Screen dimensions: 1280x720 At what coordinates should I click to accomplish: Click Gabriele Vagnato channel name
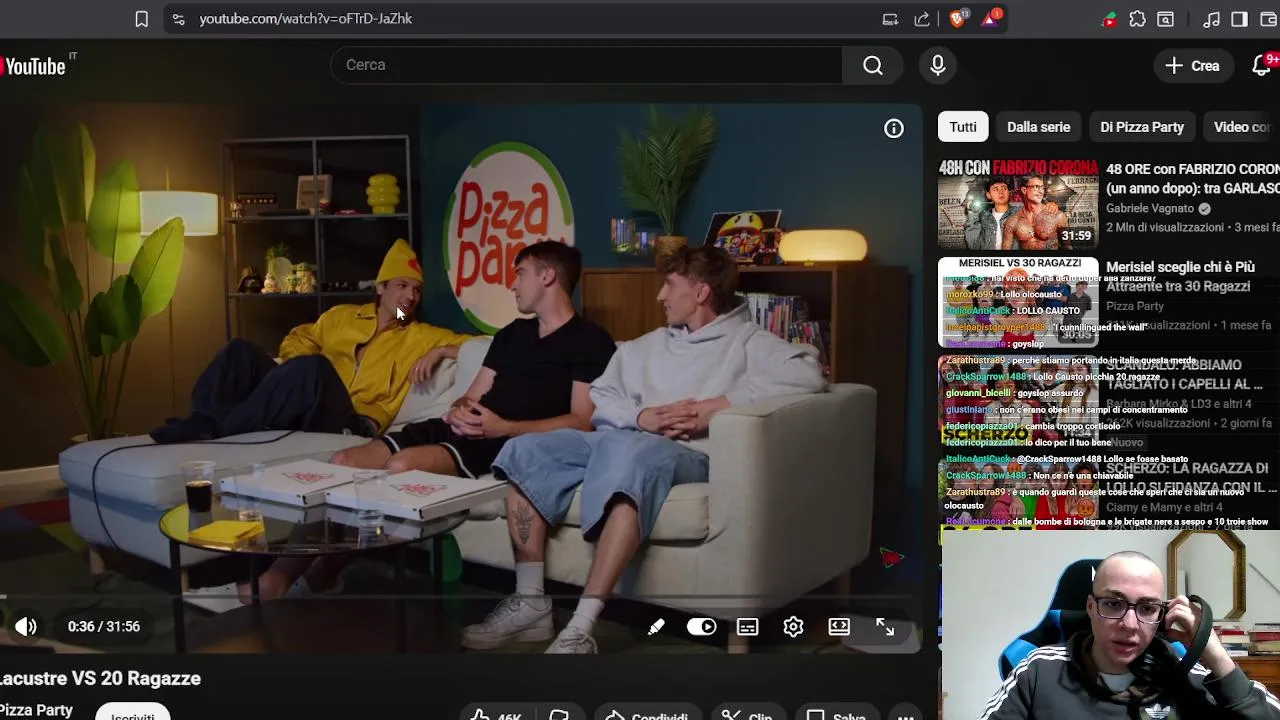tap(1150, 208)
